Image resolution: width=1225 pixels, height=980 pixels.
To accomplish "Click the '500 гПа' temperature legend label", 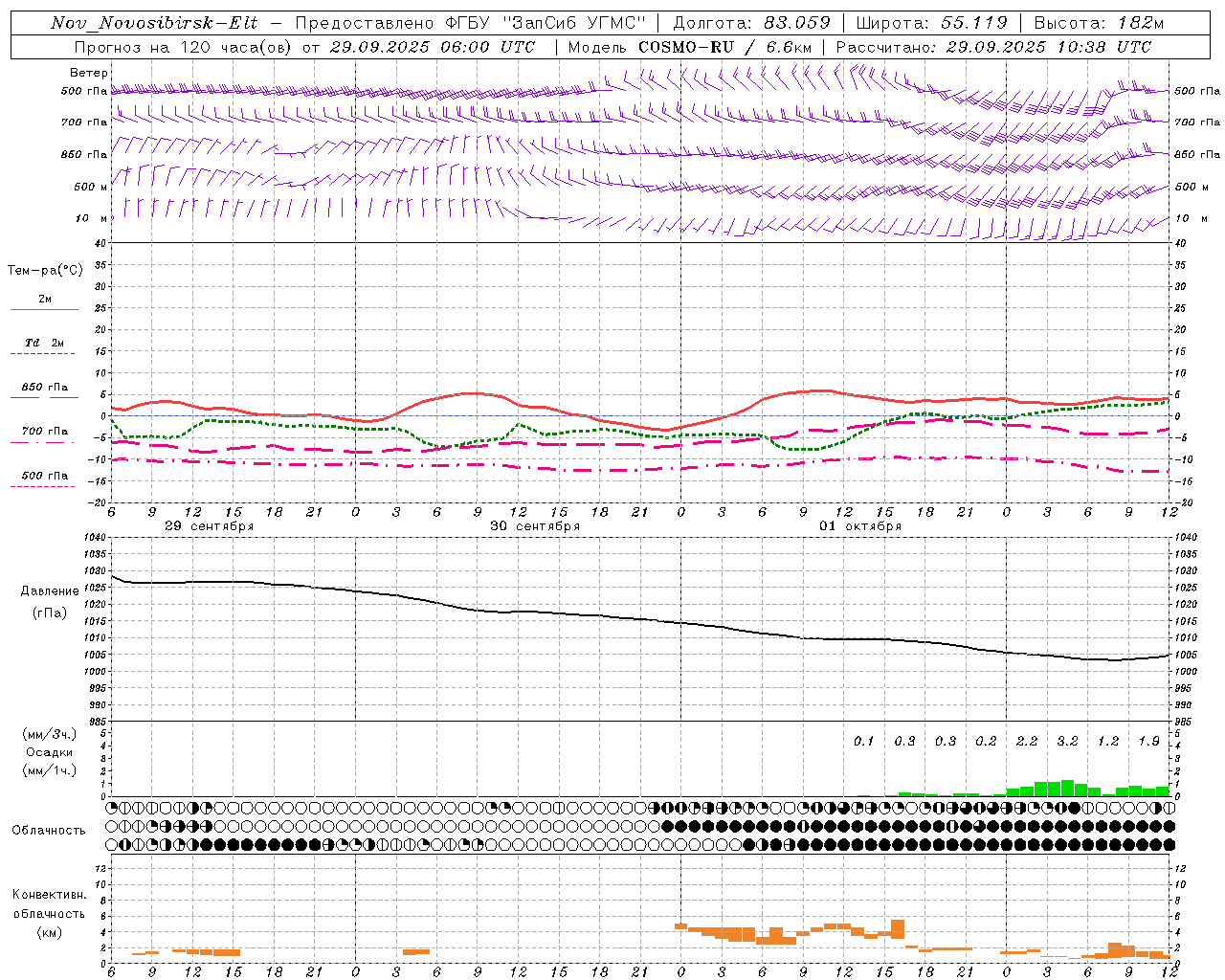I will 45,476.
